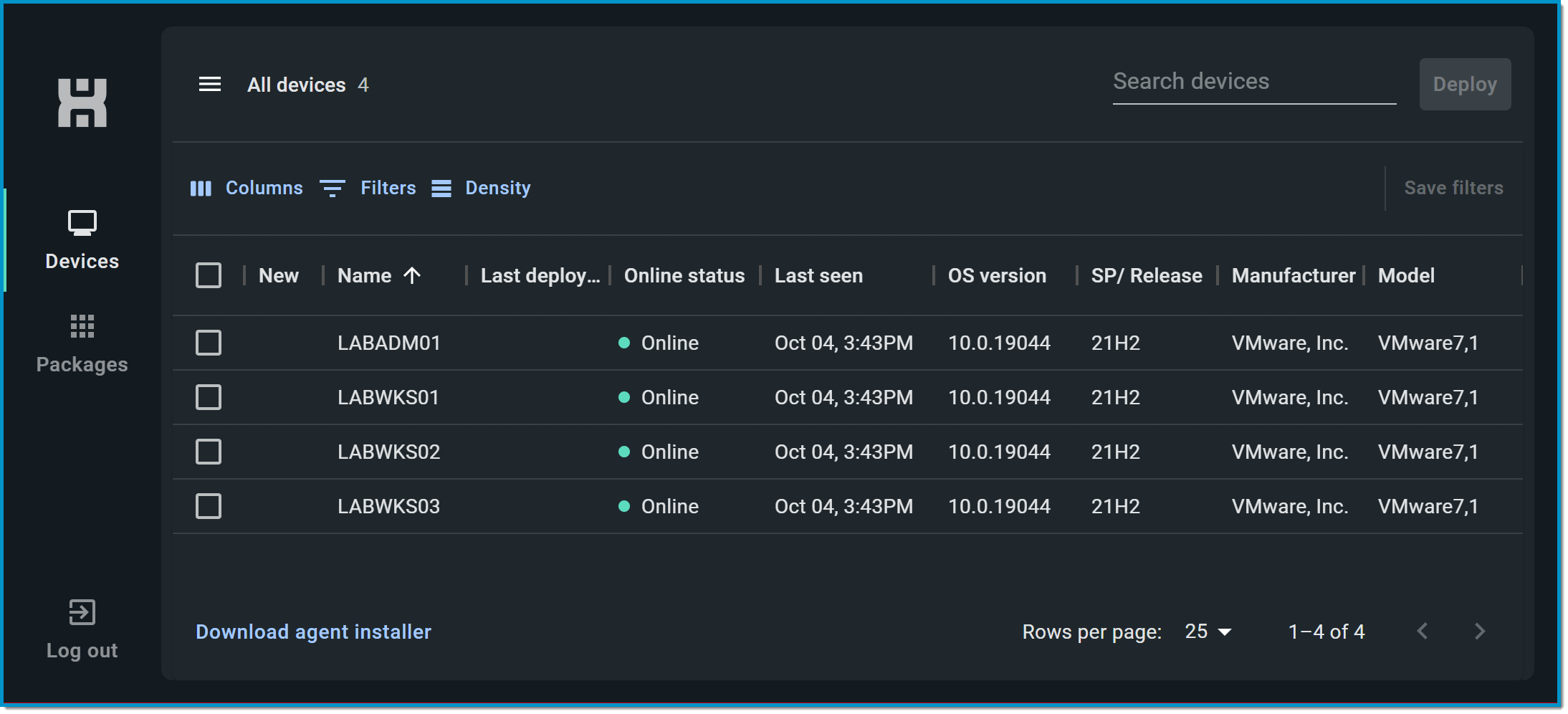Open the Filters panel

click(x=368, y=189)
